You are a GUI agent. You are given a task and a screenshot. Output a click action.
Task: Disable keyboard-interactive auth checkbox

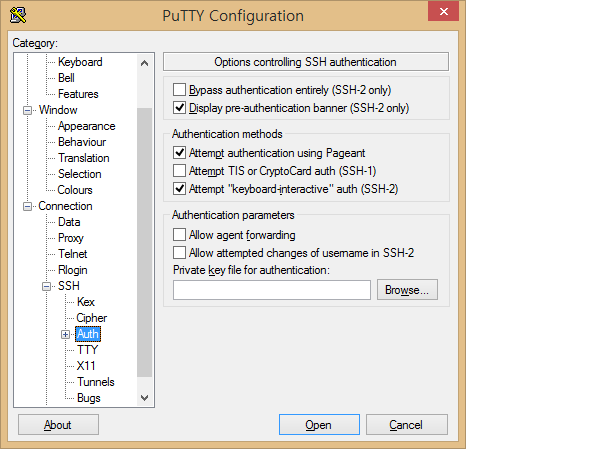[179, 189]
